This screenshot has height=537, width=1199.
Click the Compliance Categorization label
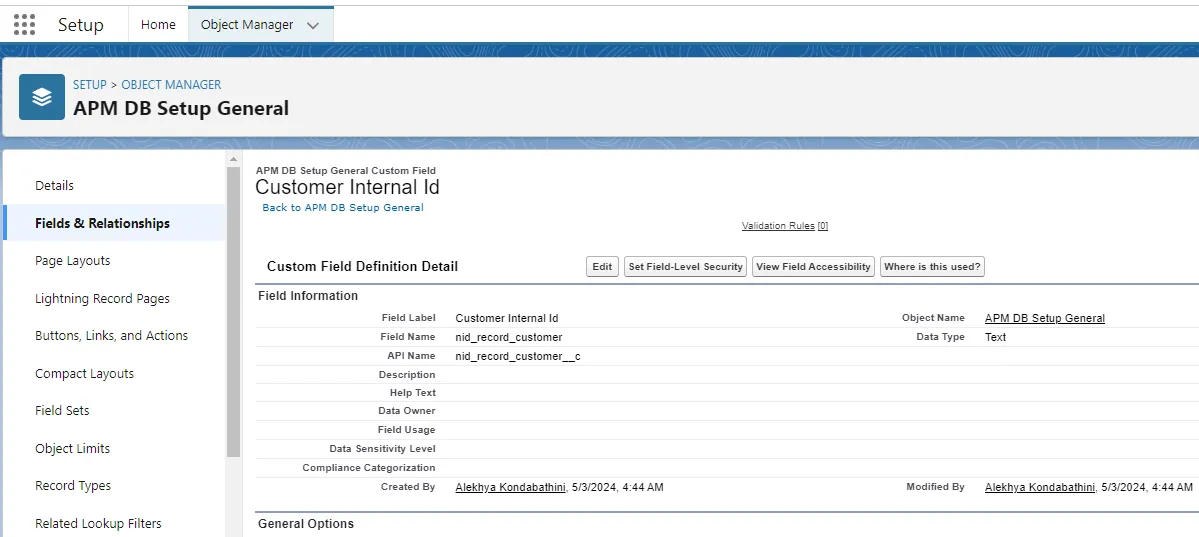point(369,467)
